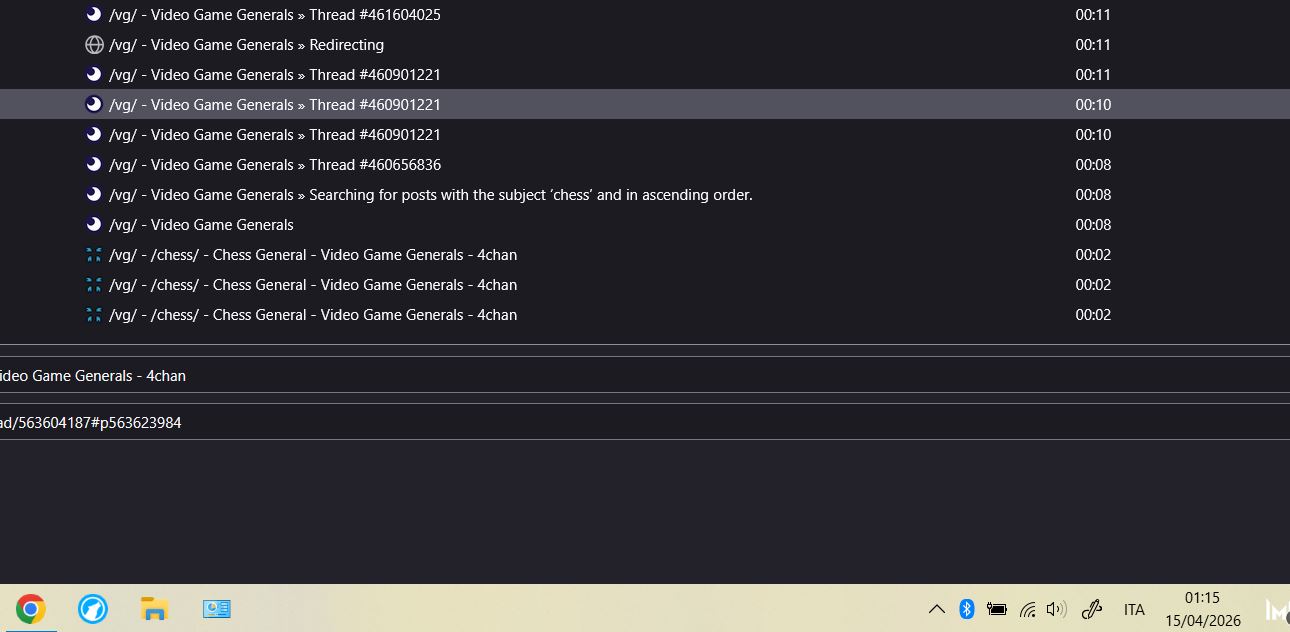Expand the hidden tray icons chevron
1290x632 pixels.
[937, 609]
